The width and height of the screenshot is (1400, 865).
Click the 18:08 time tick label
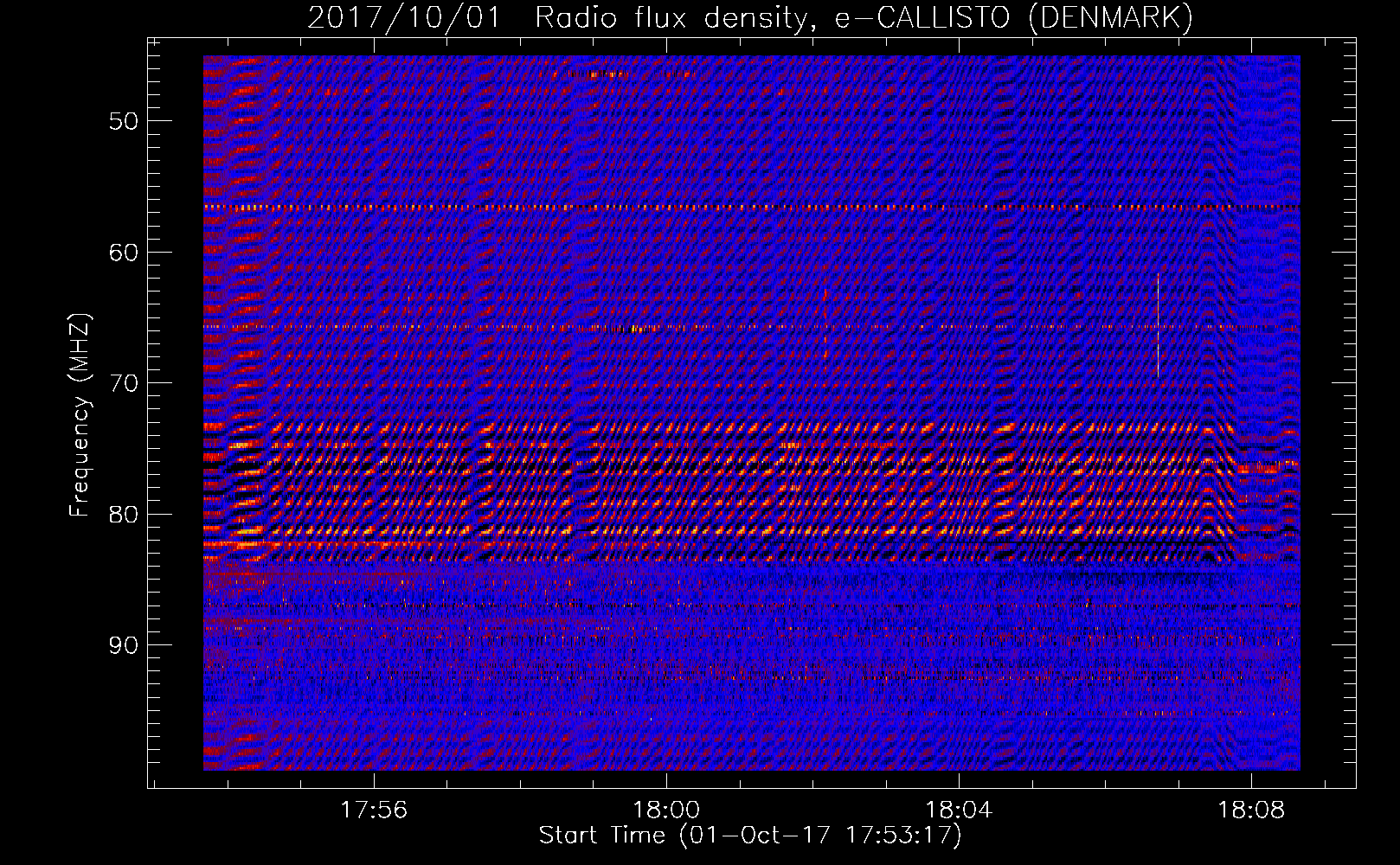(x=1251, y=811)
